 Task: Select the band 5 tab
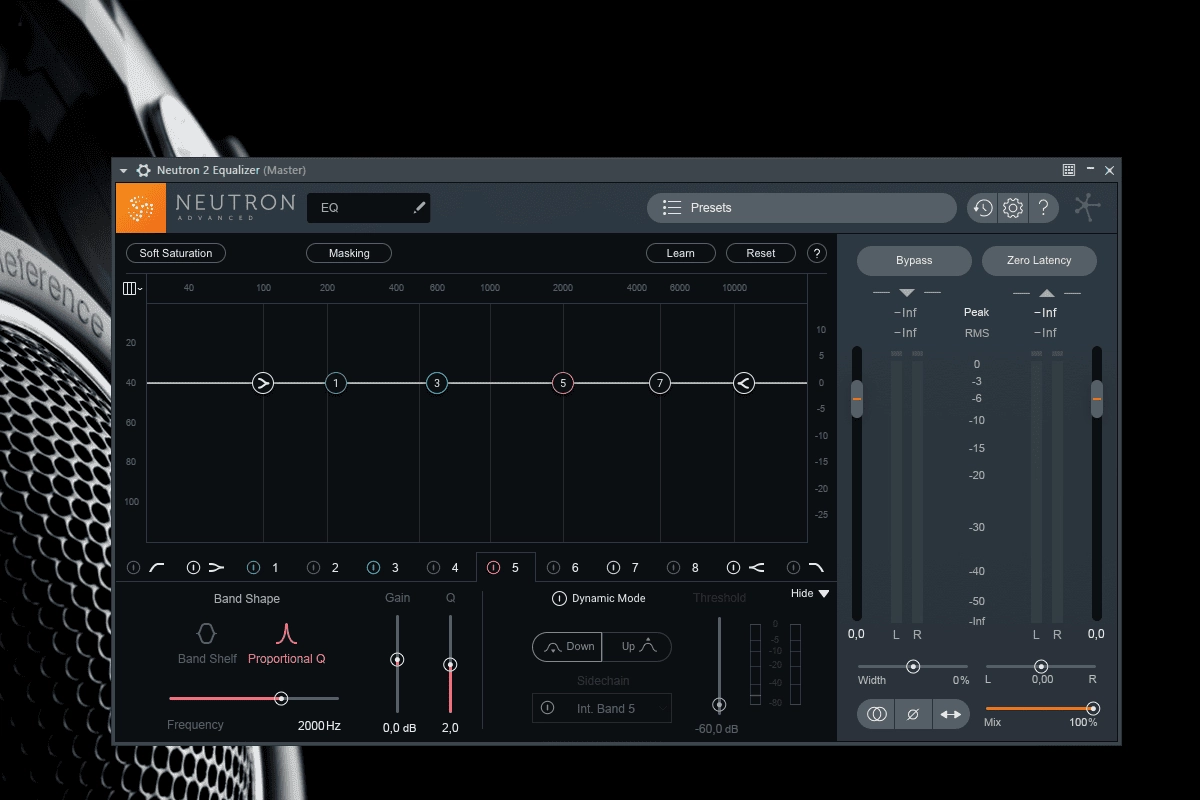(506, 567)
